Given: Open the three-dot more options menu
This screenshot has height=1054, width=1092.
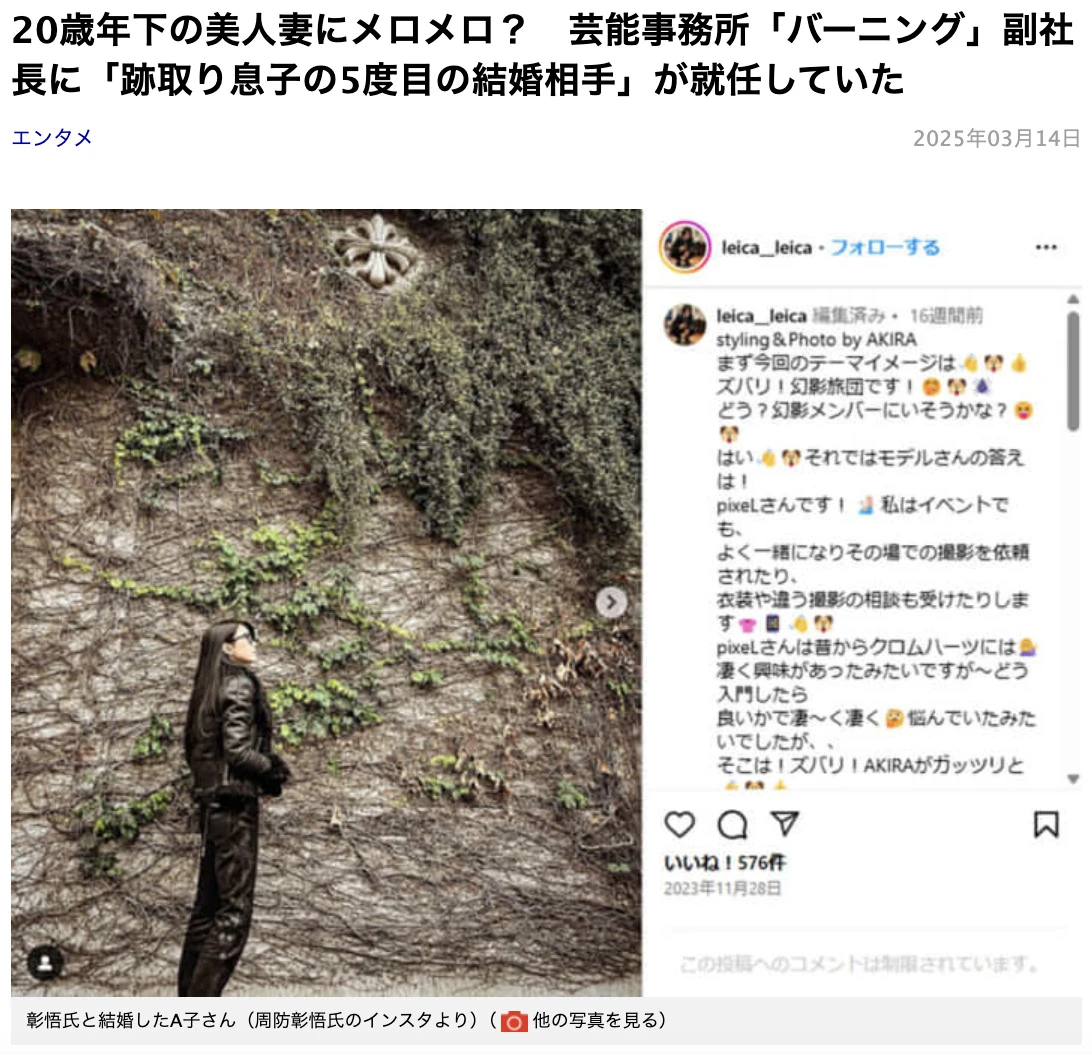Looking at the screenshot, I should tap(1046, 247).
